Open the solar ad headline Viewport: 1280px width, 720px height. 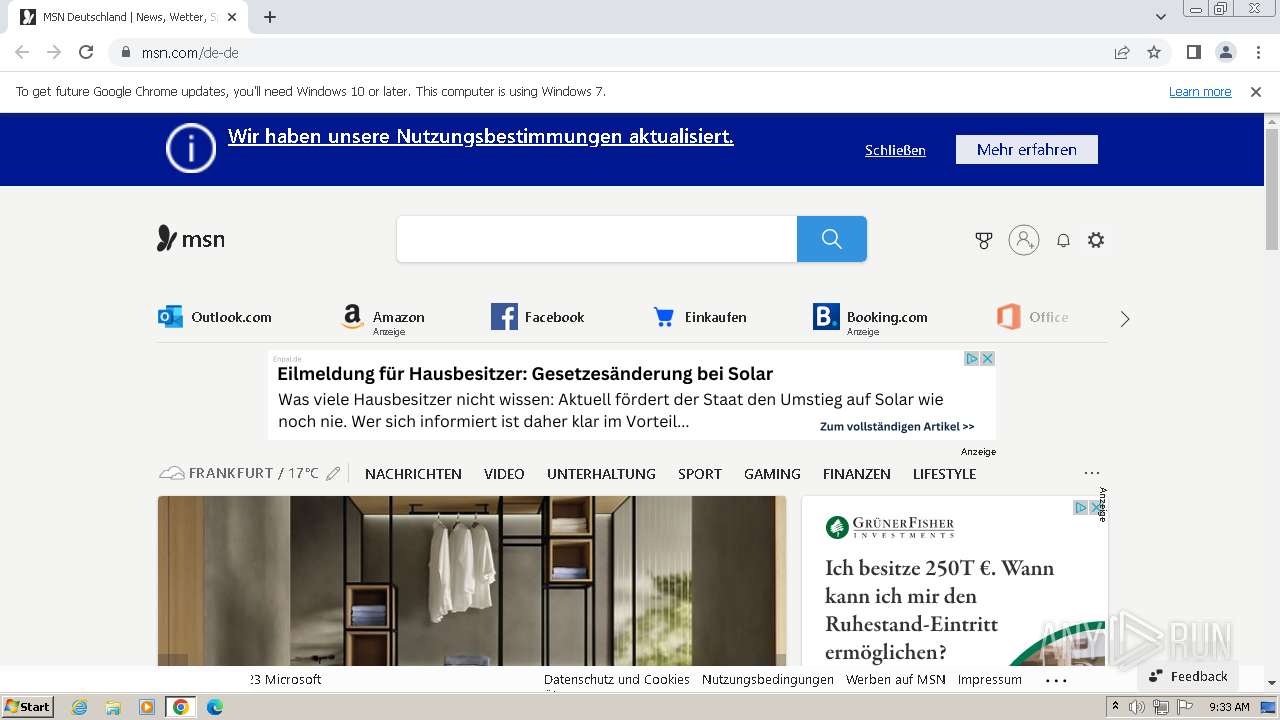coord(525,374)
